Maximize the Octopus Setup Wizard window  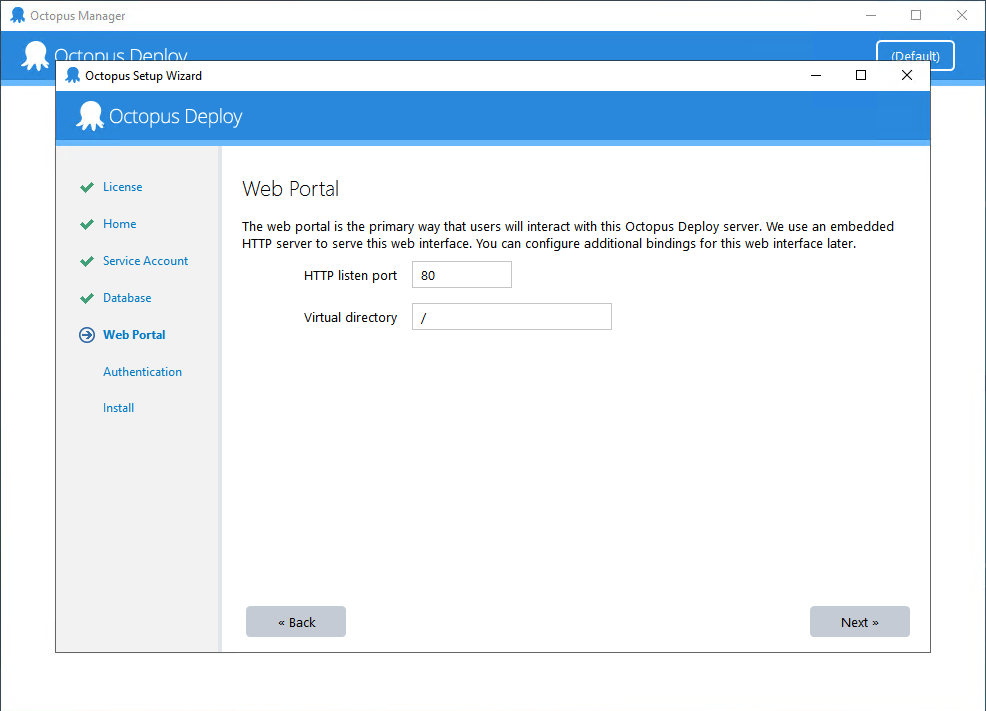click(x=861, y=75)
